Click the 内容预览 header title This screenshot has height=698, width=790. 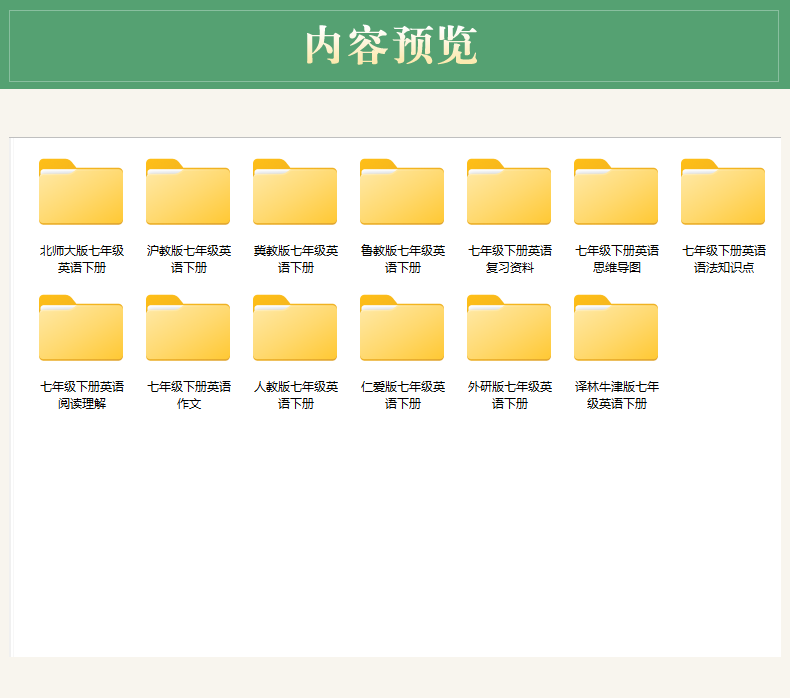391,45
